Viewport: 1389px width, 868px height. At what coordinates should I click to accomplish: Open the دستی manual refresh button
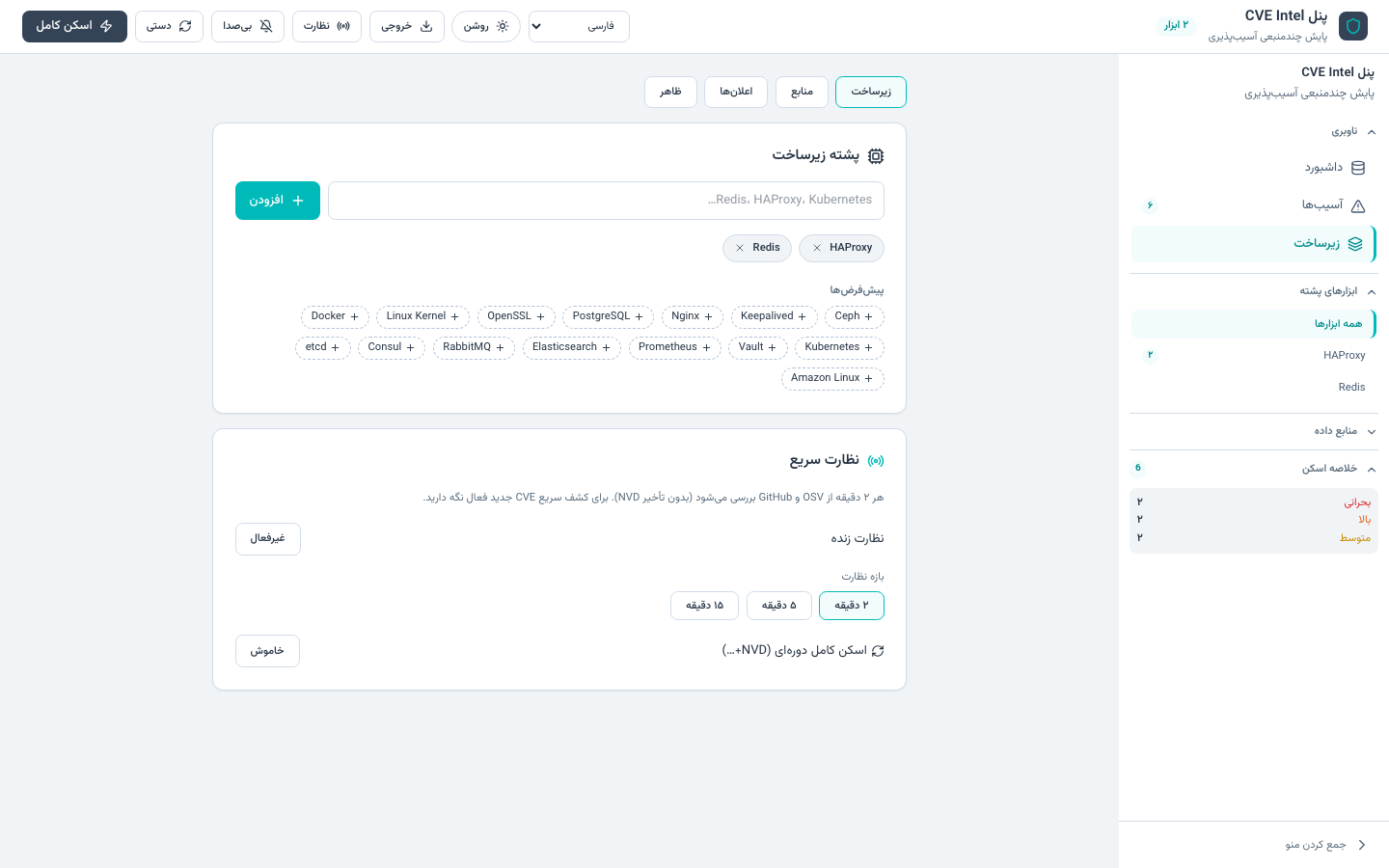coord(169,26)
